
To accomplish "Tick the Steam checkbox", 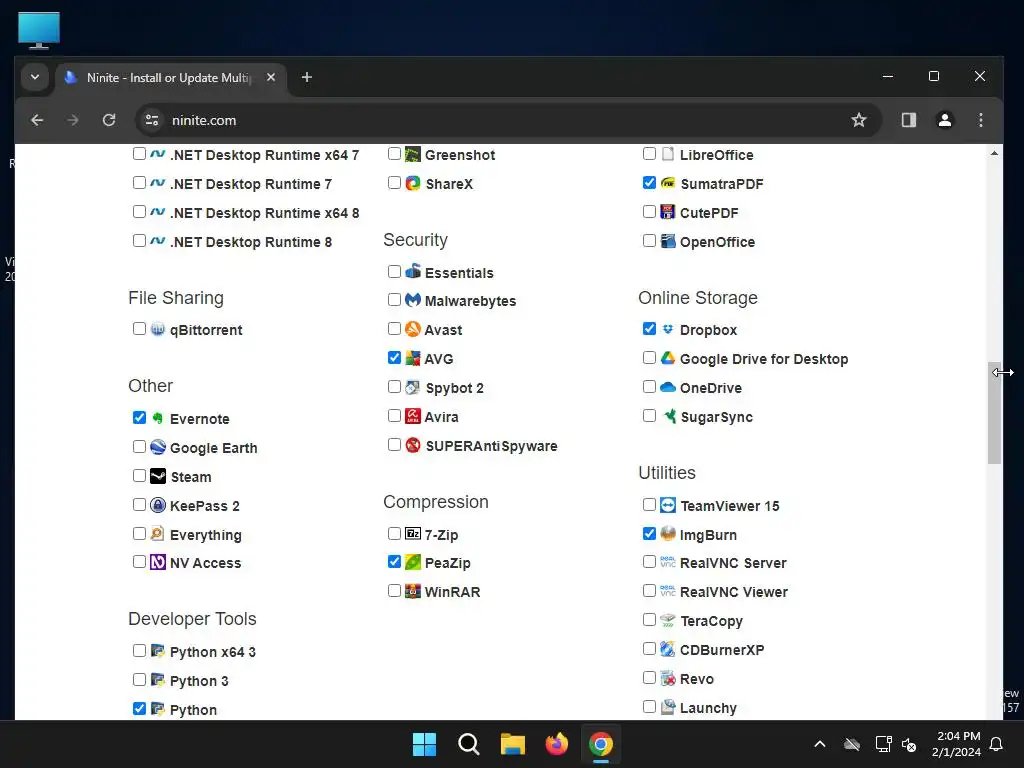I will click(139, 475).
